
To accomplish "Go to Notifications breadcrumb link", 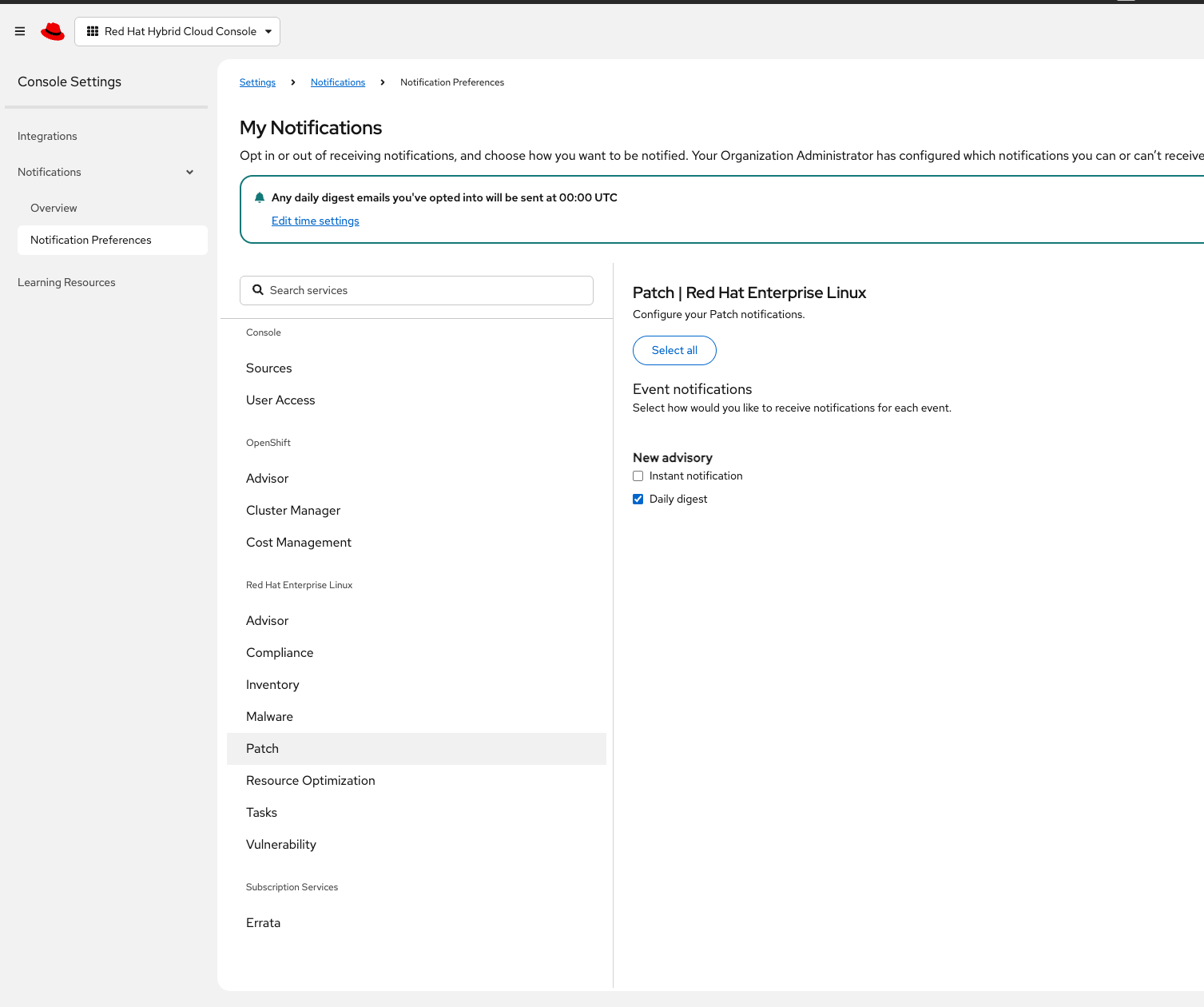I will click(337, 82).
